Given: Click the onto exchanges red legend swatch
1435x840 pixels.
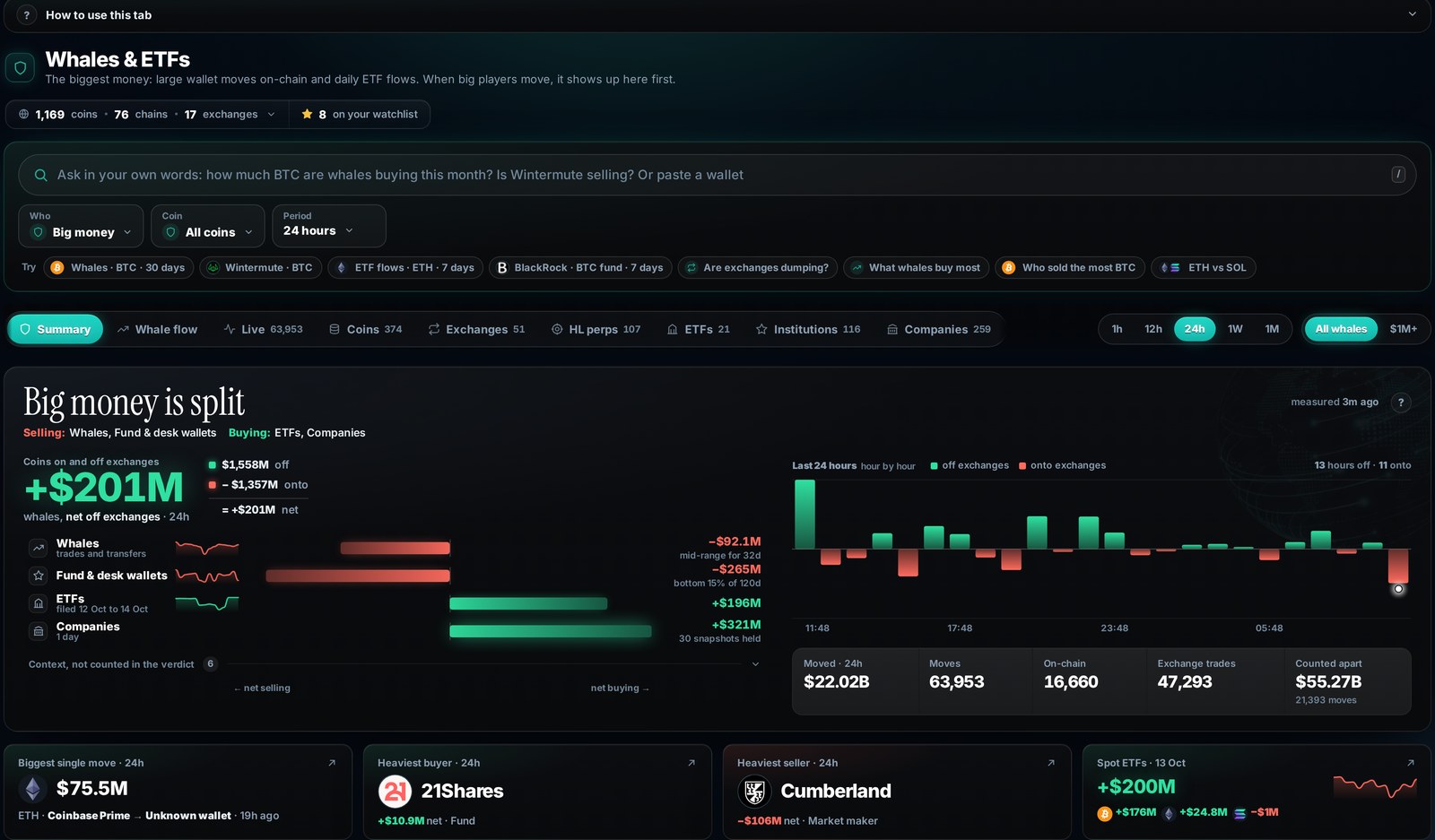Looking at the screenshot, I should [1022, 466].
